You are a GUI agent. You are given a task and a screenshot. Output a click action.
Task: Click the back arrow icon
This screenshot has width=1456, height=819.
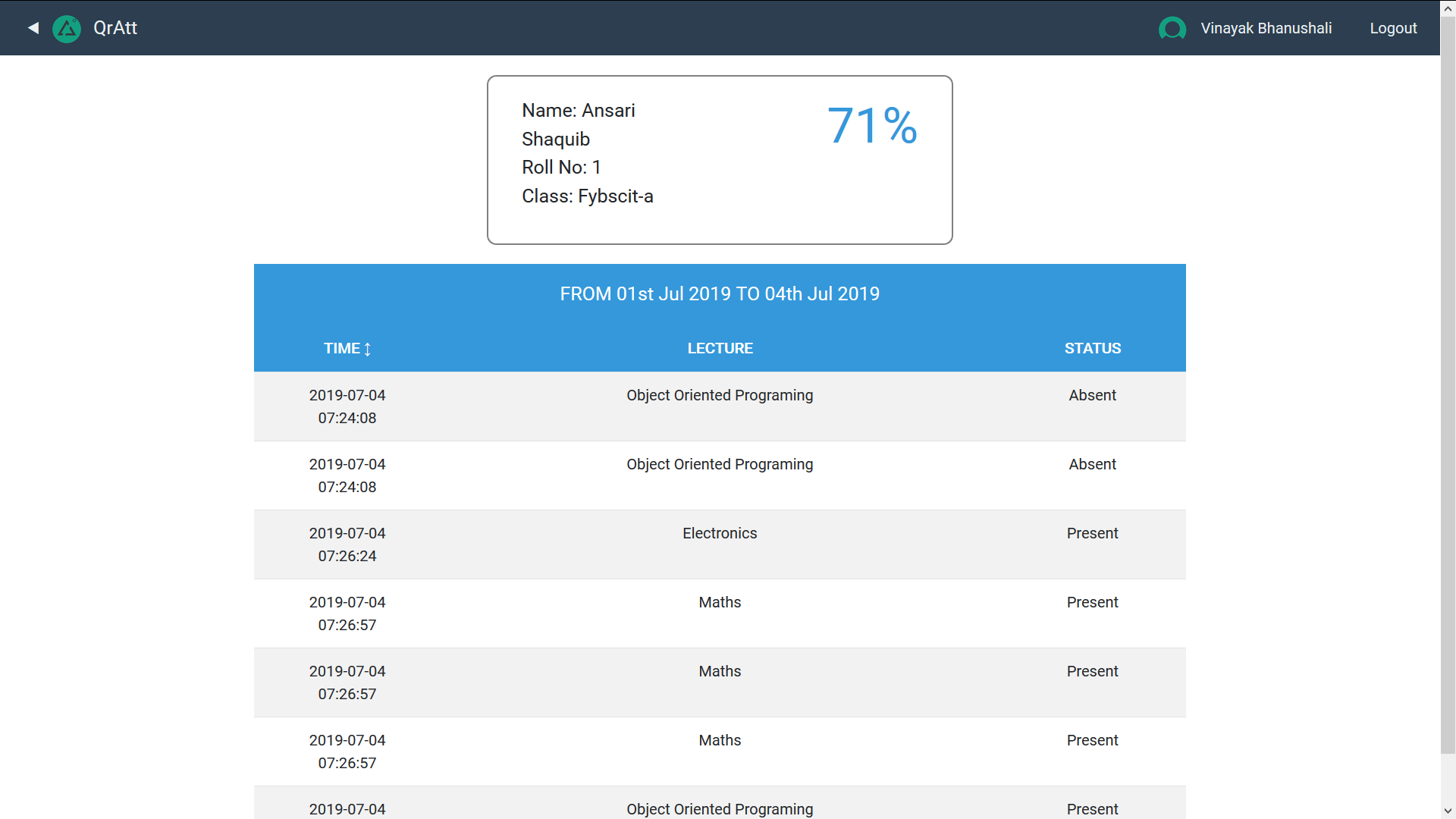click(x=33, y=28)
